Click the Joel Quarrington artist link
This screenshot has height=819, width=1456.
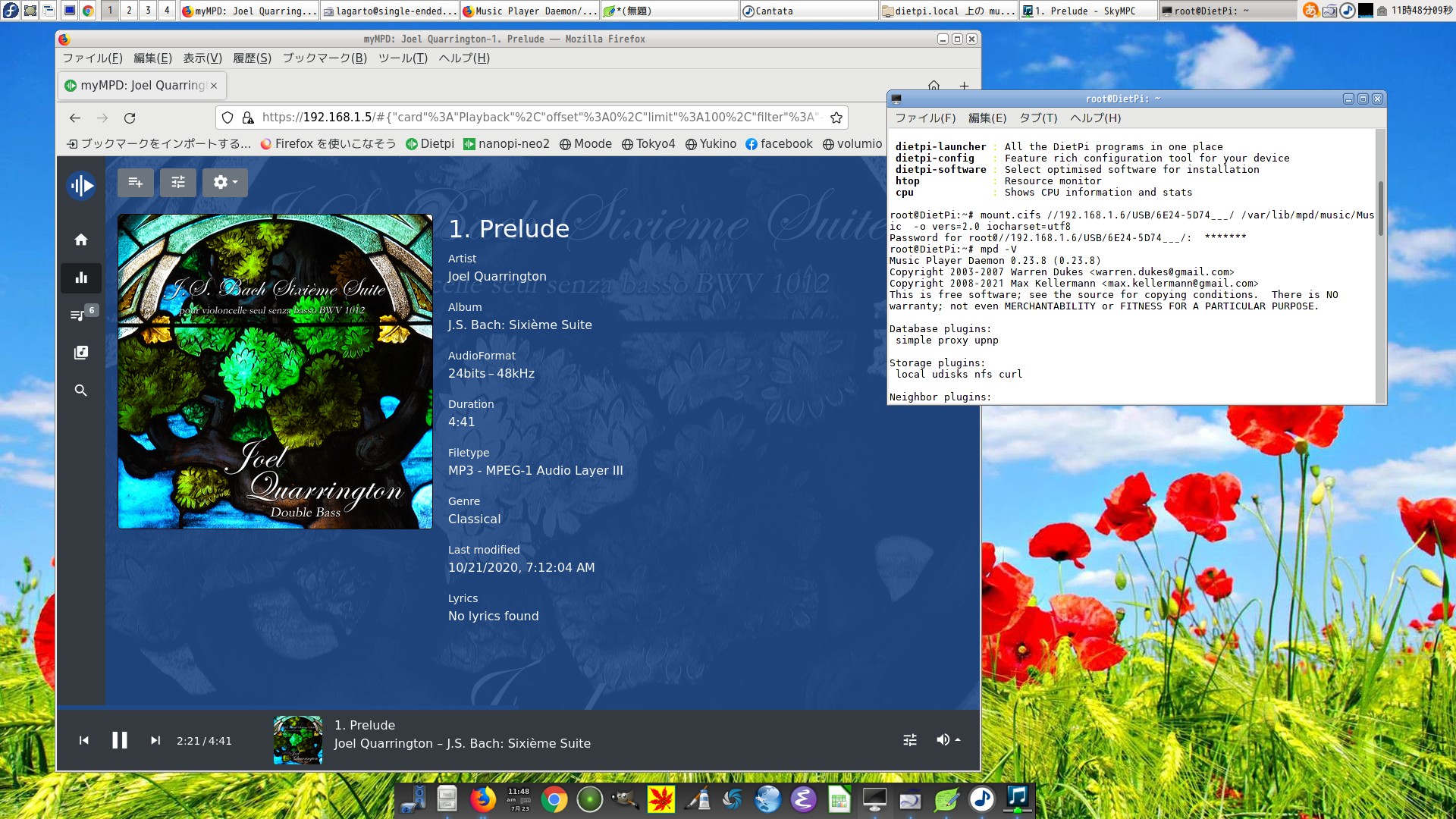click(x=497, y=277)
